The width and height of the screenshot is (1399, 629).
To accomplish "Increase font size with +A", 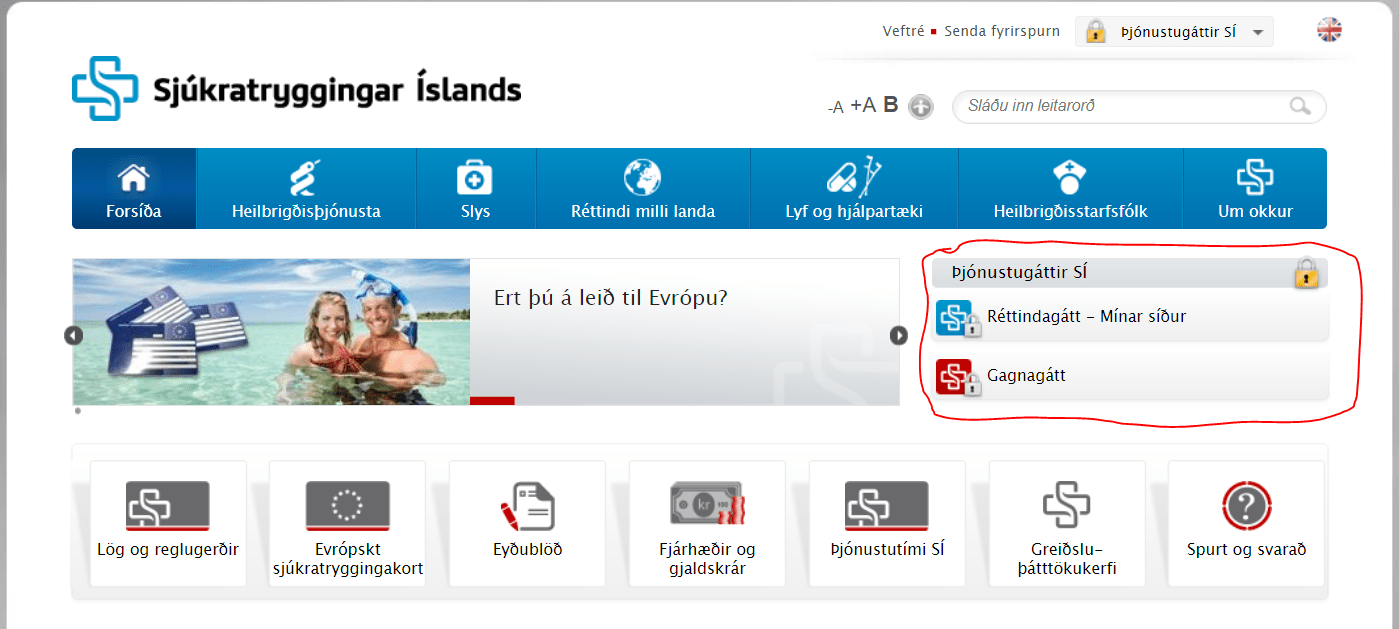I will [863, 106].
